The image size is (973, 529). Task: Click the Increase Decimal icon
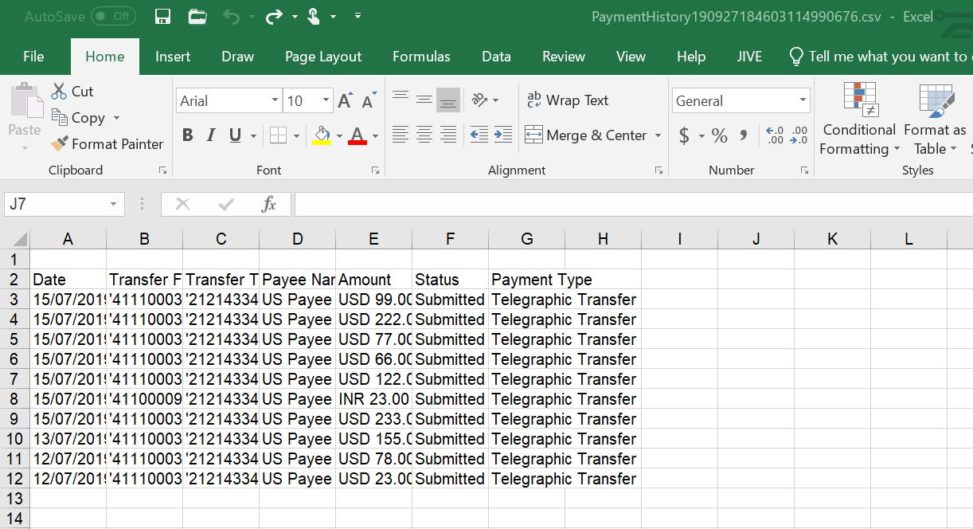coord(774,136)
